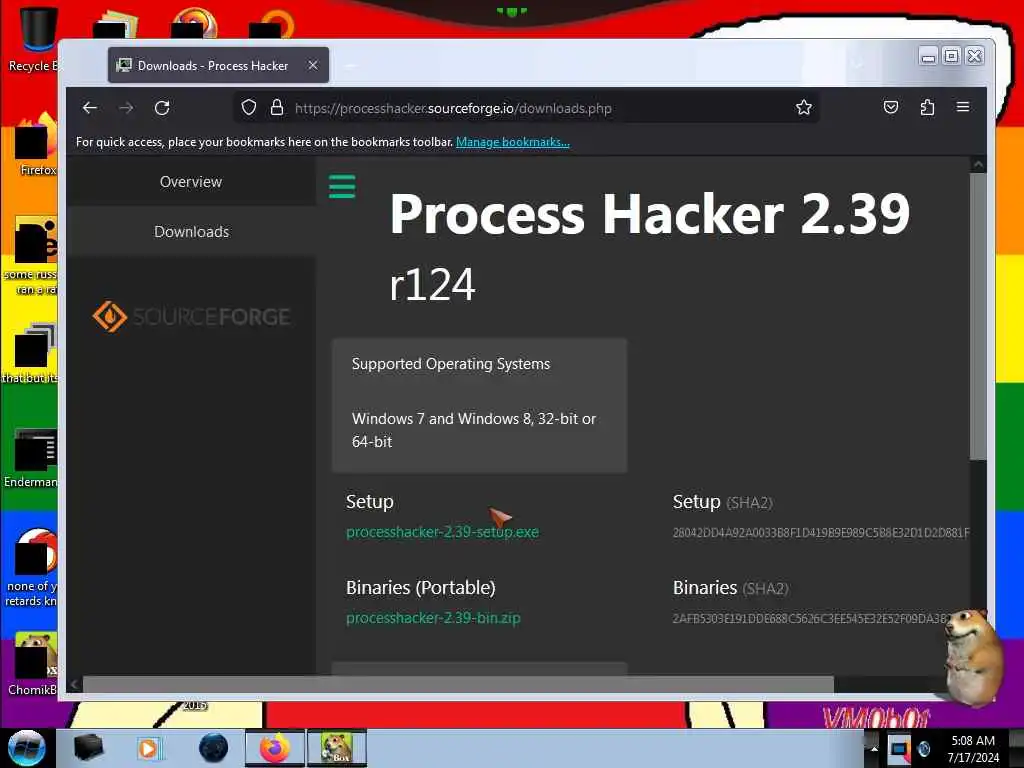Click the Supported Operating Systems heading
The width and height of the screenshot is (1024, 768).
pos(451,364)
